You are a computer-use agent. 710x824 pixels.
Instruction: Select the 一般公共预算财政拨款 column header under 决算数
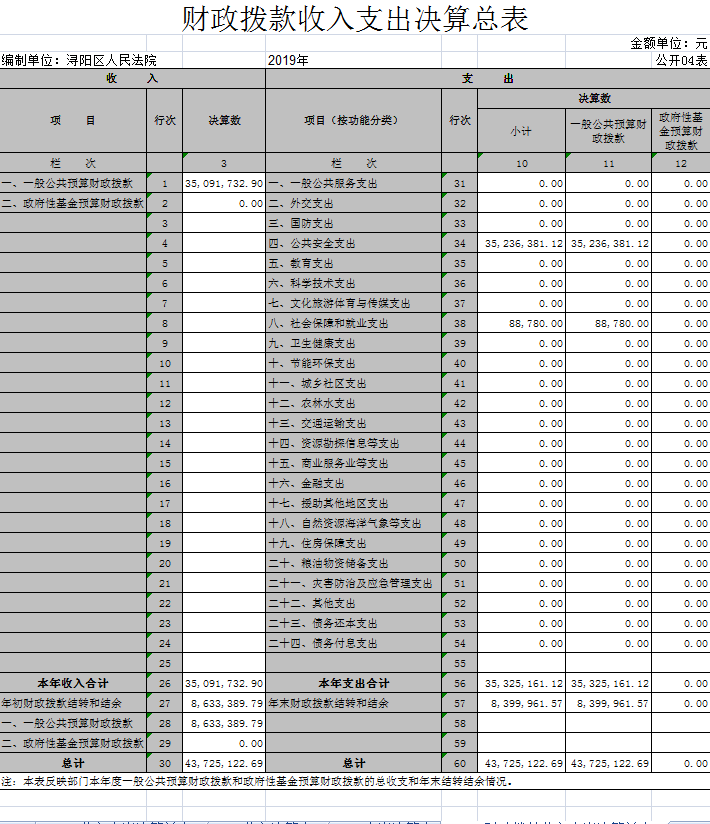tap(609, 131)
